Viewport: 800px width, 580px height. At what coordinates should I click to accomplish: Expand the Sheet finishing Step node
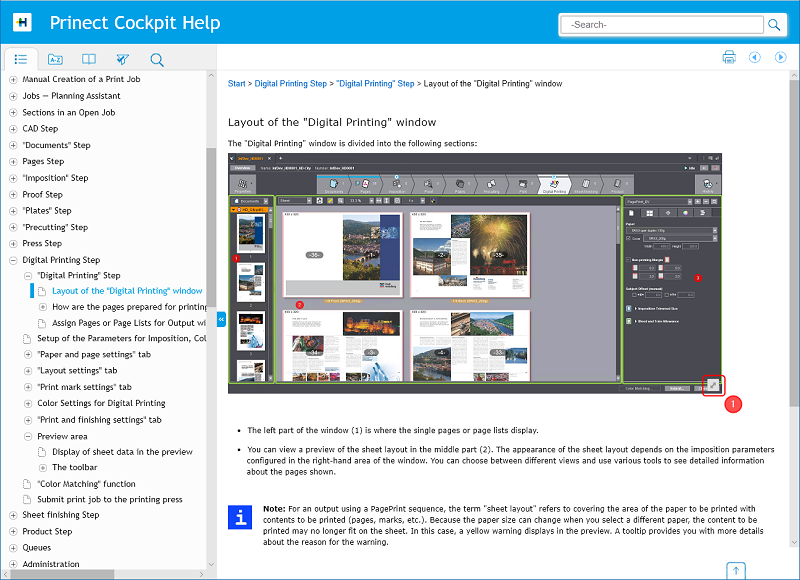pos(13,515)
